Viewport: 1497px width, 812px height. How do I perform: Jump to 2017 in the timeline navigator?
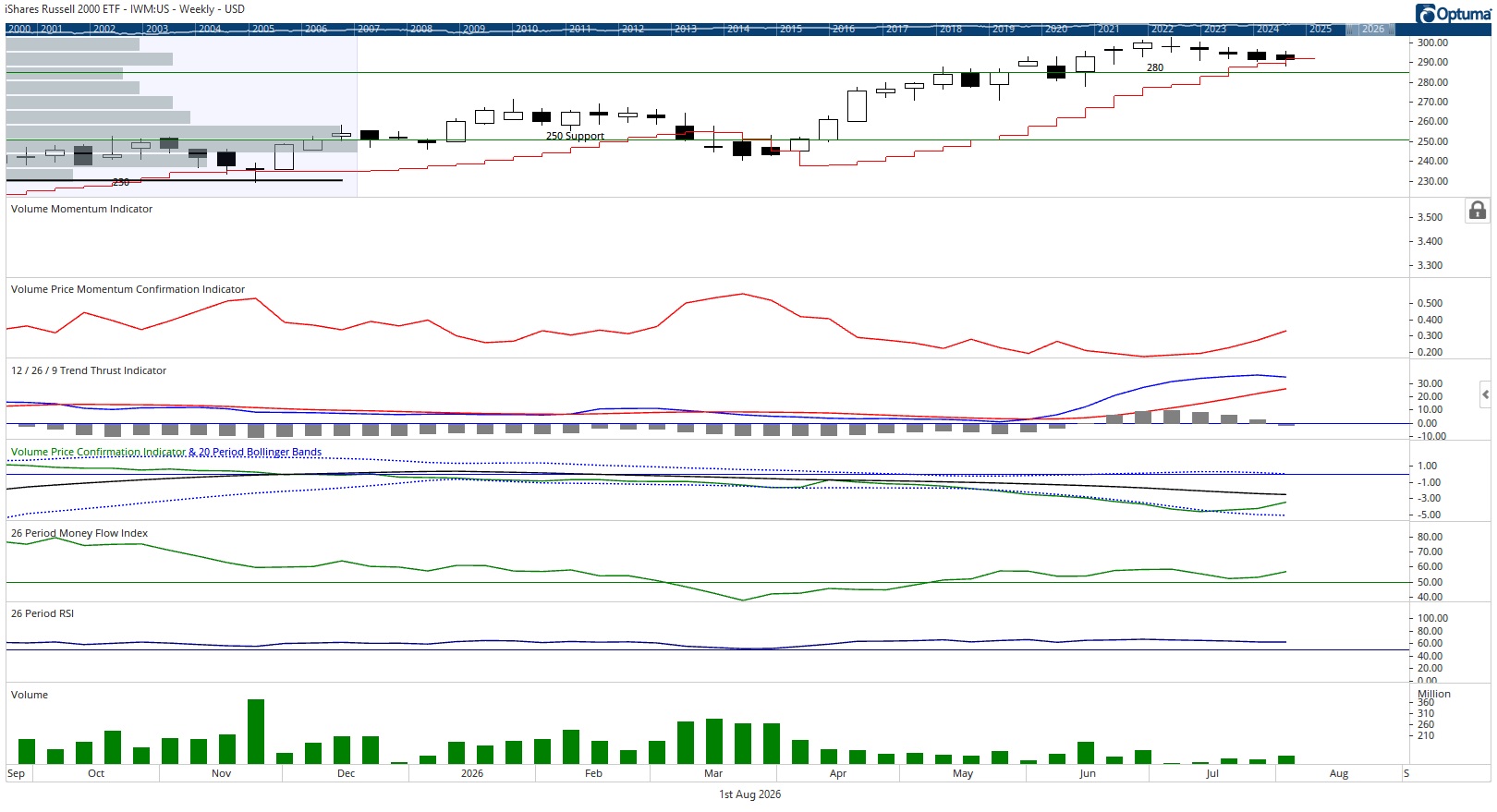point(897,30)
